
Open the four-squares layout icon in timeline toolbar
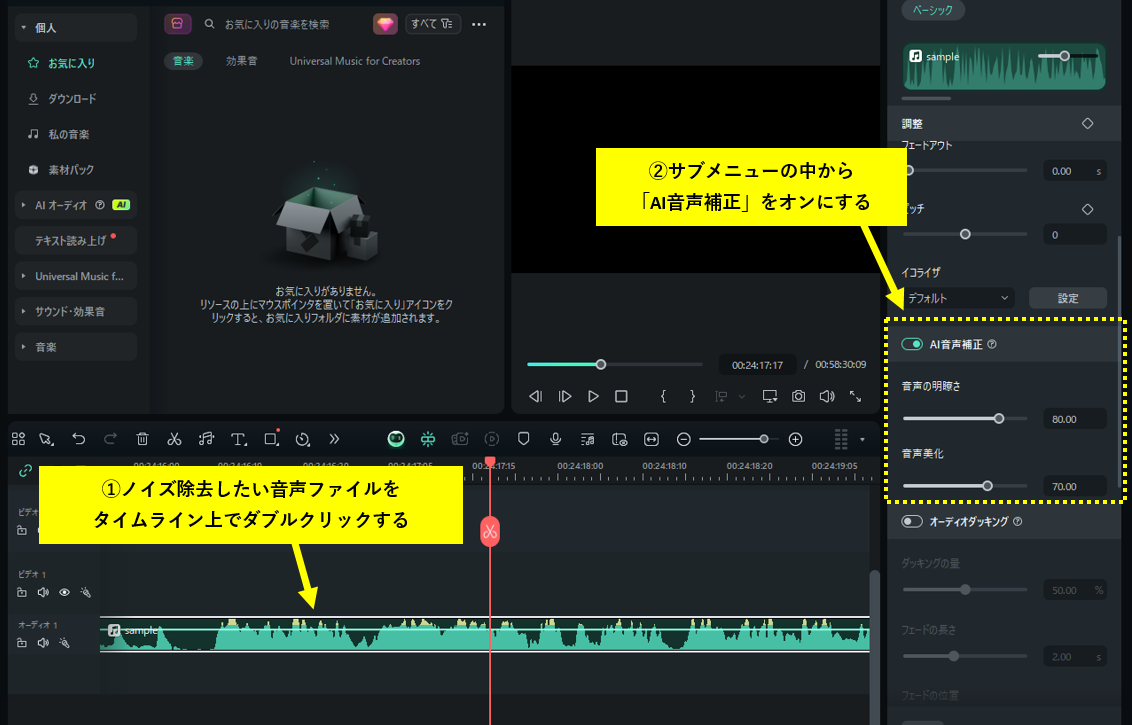[x=19, y=439]
